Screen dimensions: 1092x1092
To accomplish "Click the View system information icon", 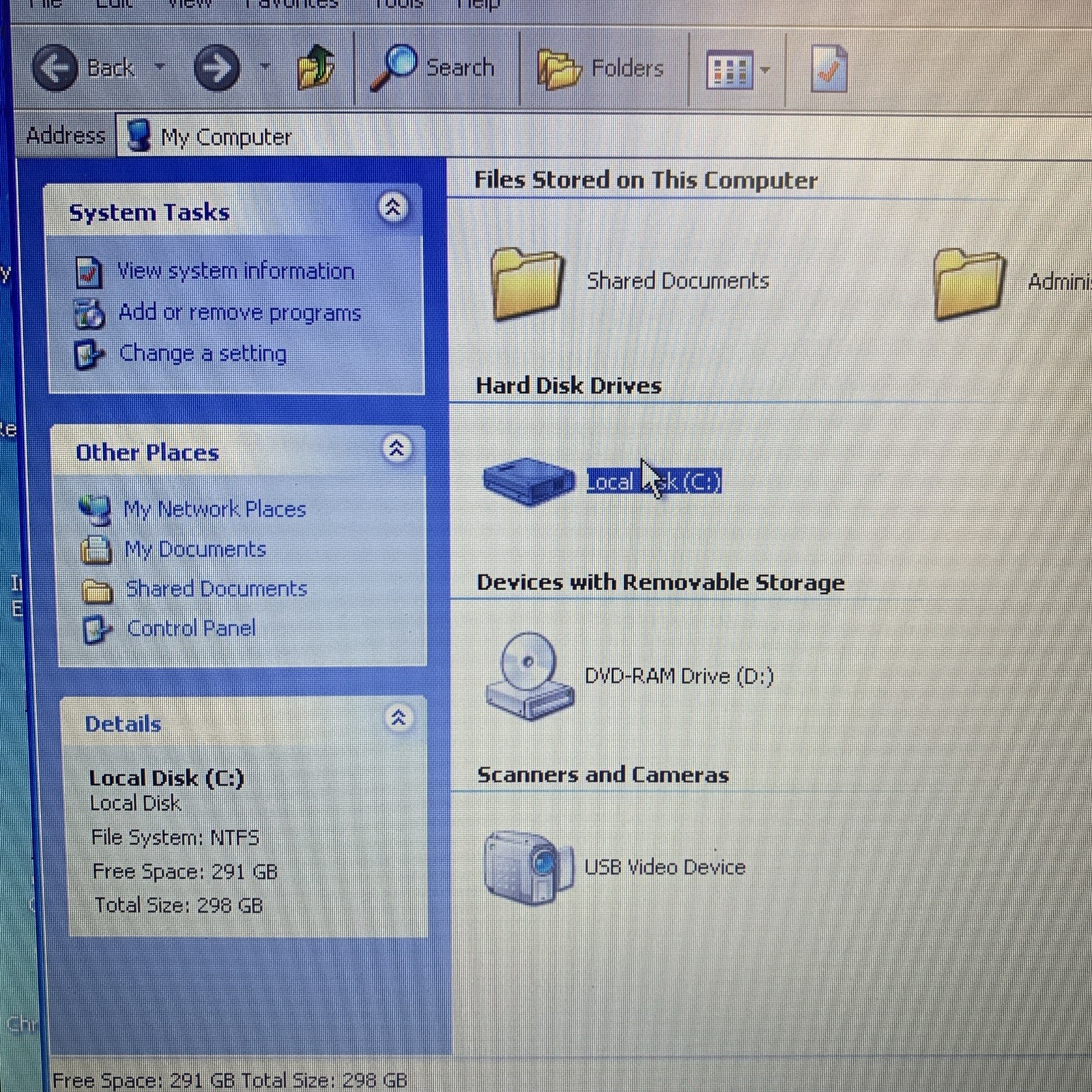I will (89, 272).
